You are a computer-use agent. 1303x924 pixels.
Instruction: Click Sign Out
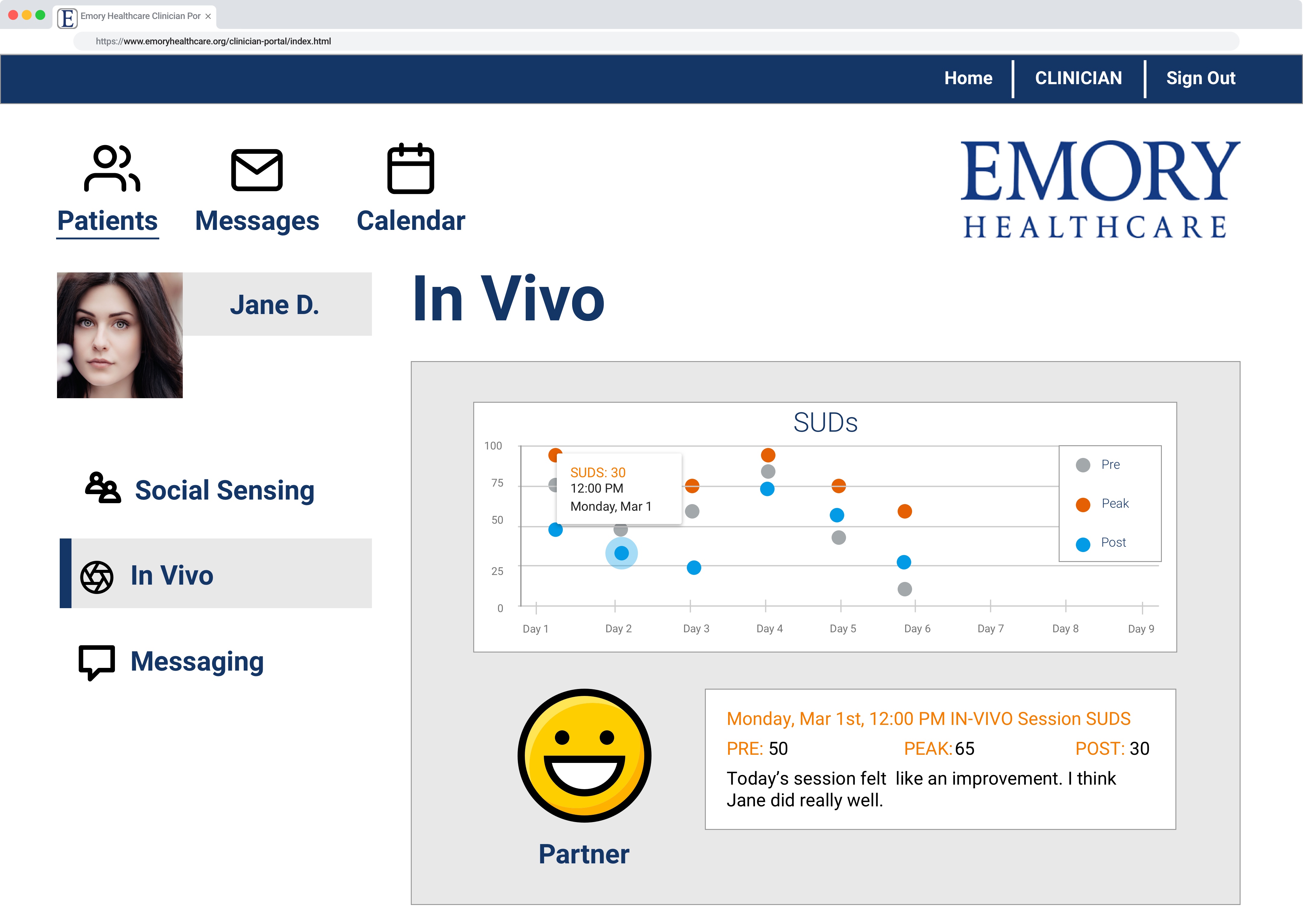pos(1201,78)
